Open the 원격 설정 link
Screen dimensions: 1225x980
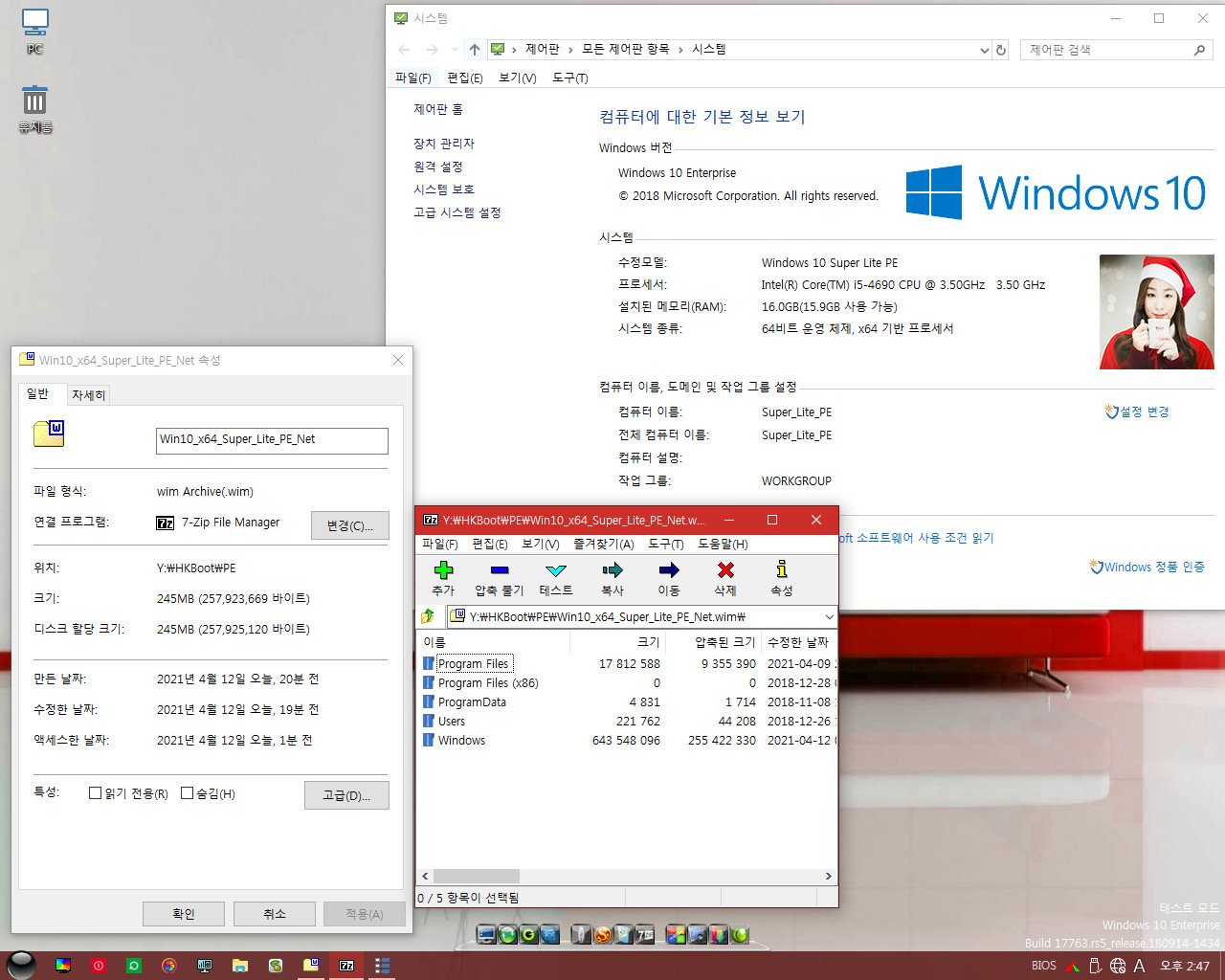(x=438, y=167)
